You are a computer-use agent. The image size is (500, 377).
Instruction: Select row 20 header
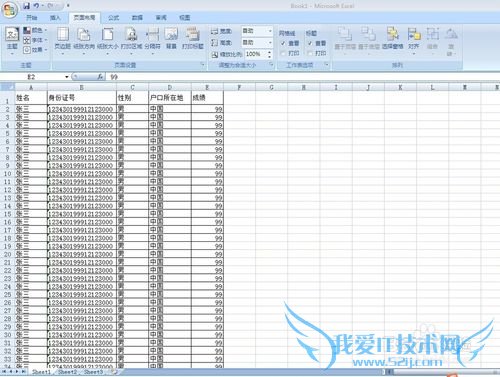point(7,254)
